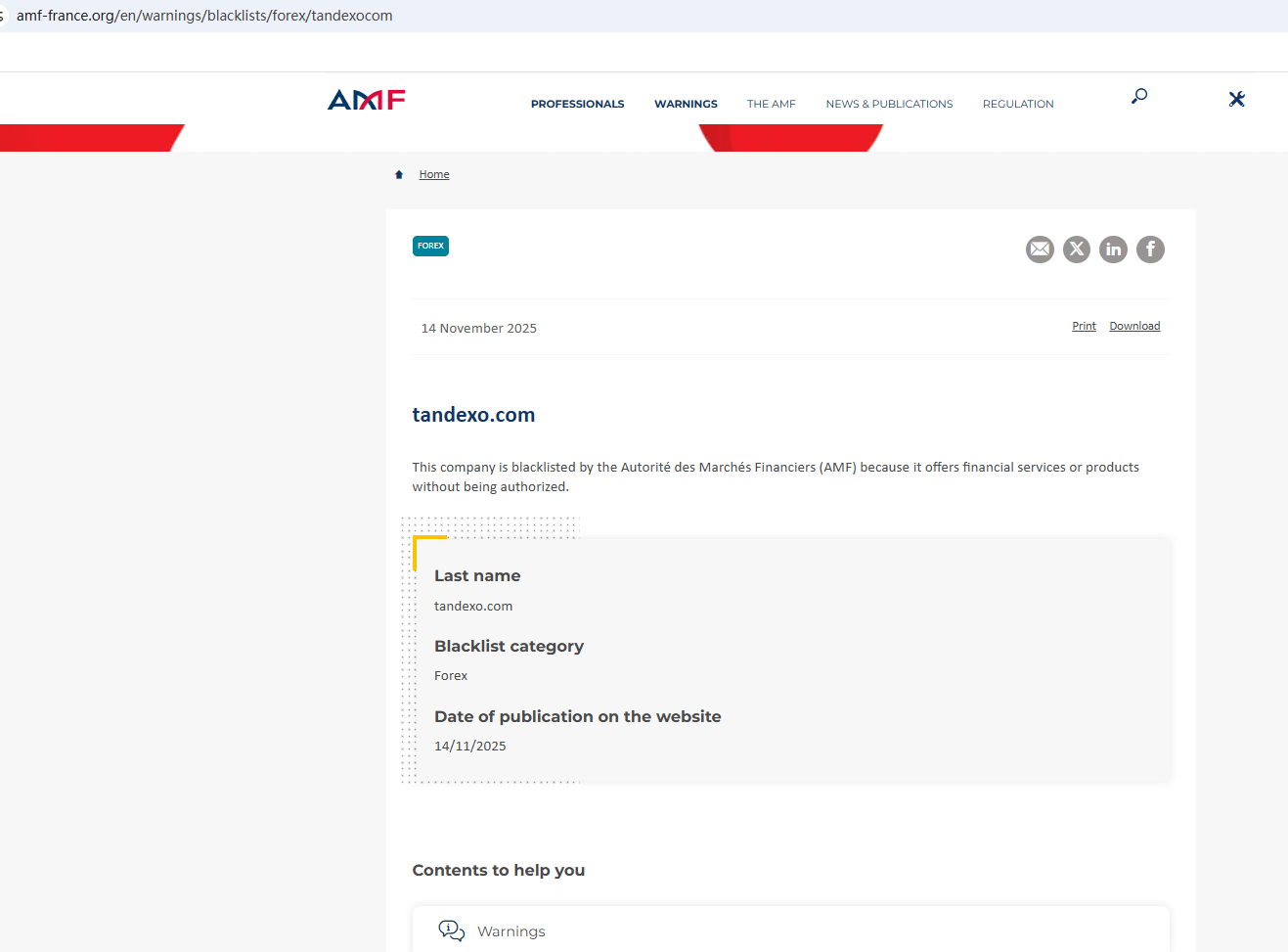
Task: Click the Forex category value
Action: click(451, 675)
